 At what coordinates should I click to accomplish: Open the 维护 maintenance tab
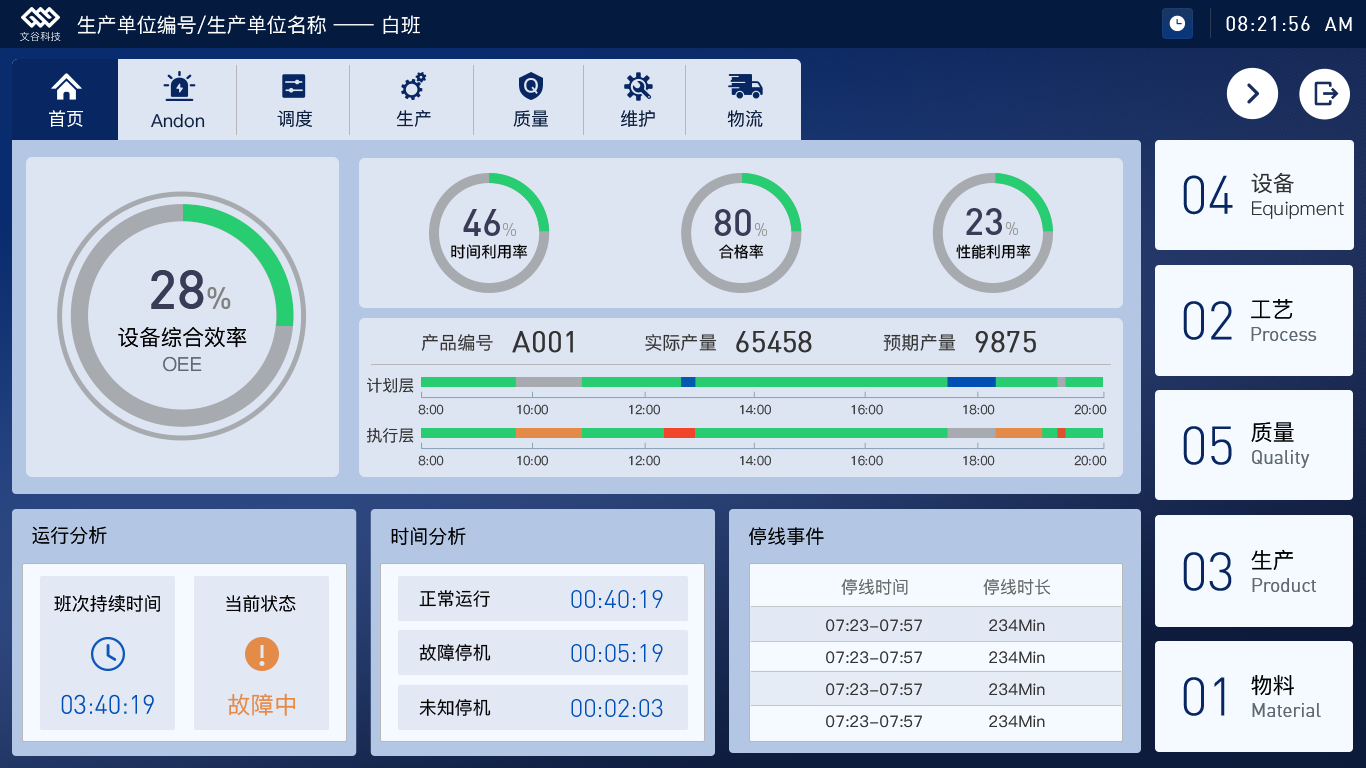[637, 100]
